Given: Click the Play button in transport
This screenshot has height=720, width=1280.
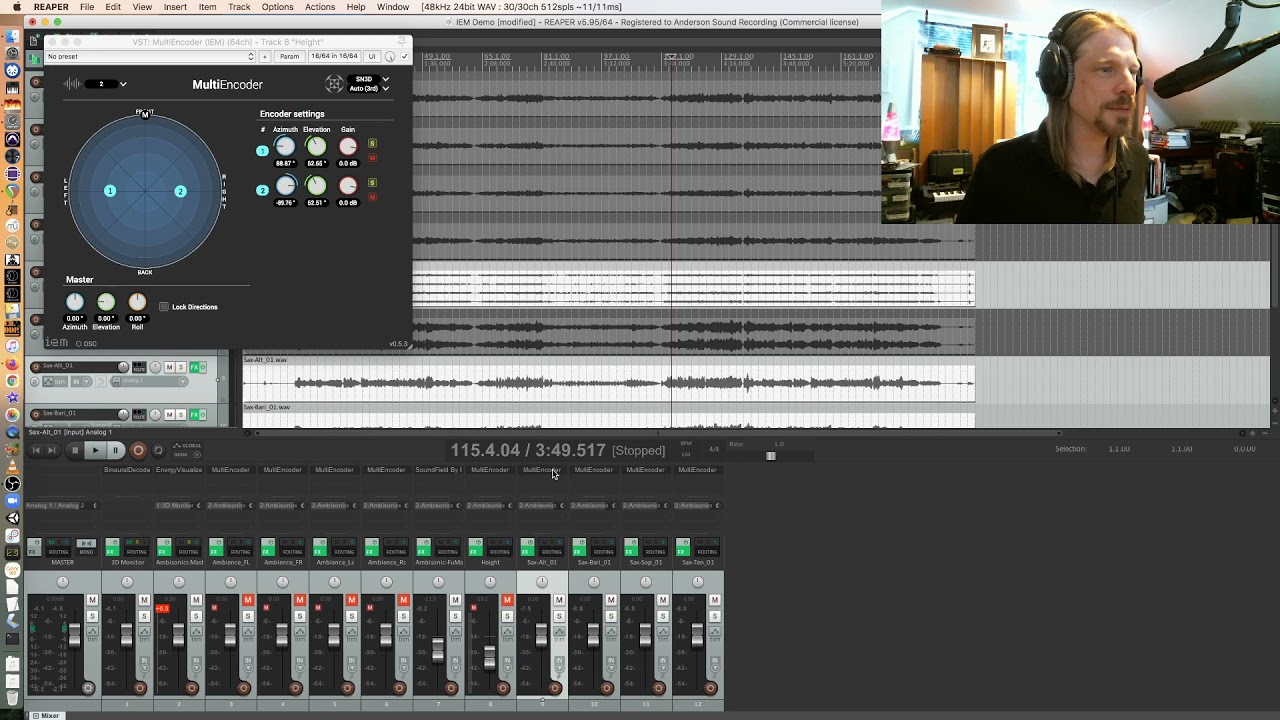Looking at the screenshot, I should tap(95, 450).
